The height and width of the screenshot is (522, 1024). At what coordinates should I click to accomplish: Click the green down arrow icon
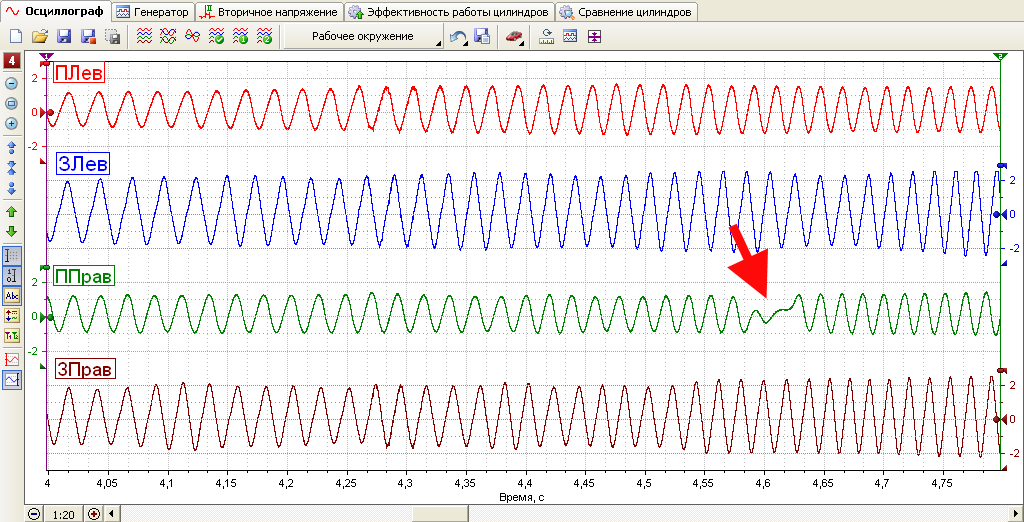pyautogui.click(x=12, y=231)
